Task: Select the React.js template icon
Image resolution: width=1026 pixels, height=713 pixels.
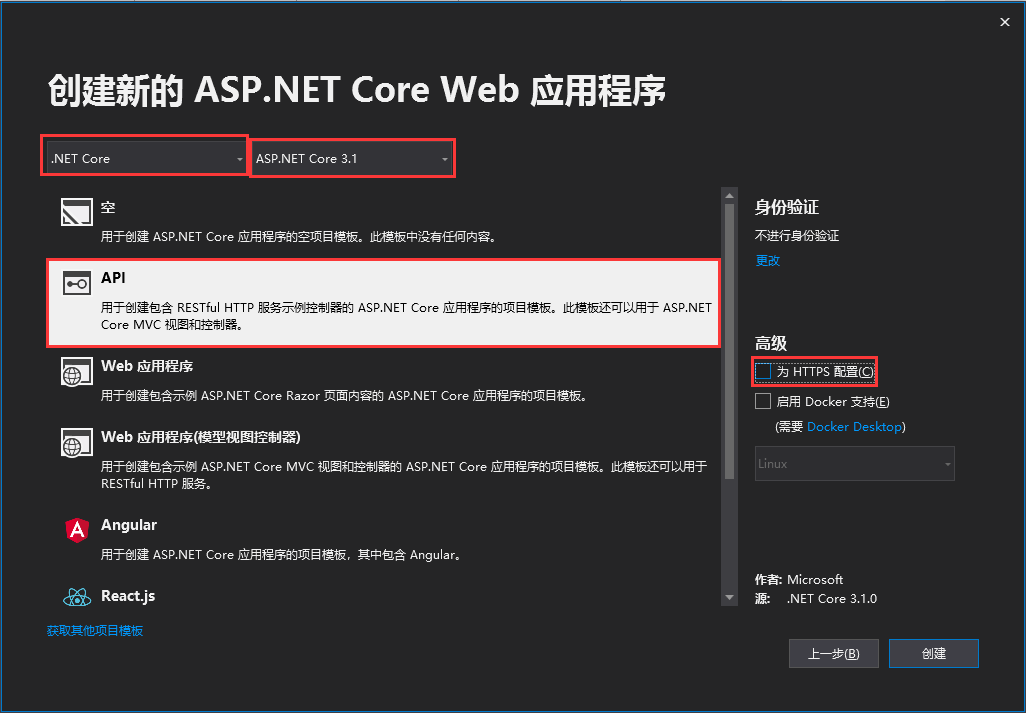Action: coord(78,596)
